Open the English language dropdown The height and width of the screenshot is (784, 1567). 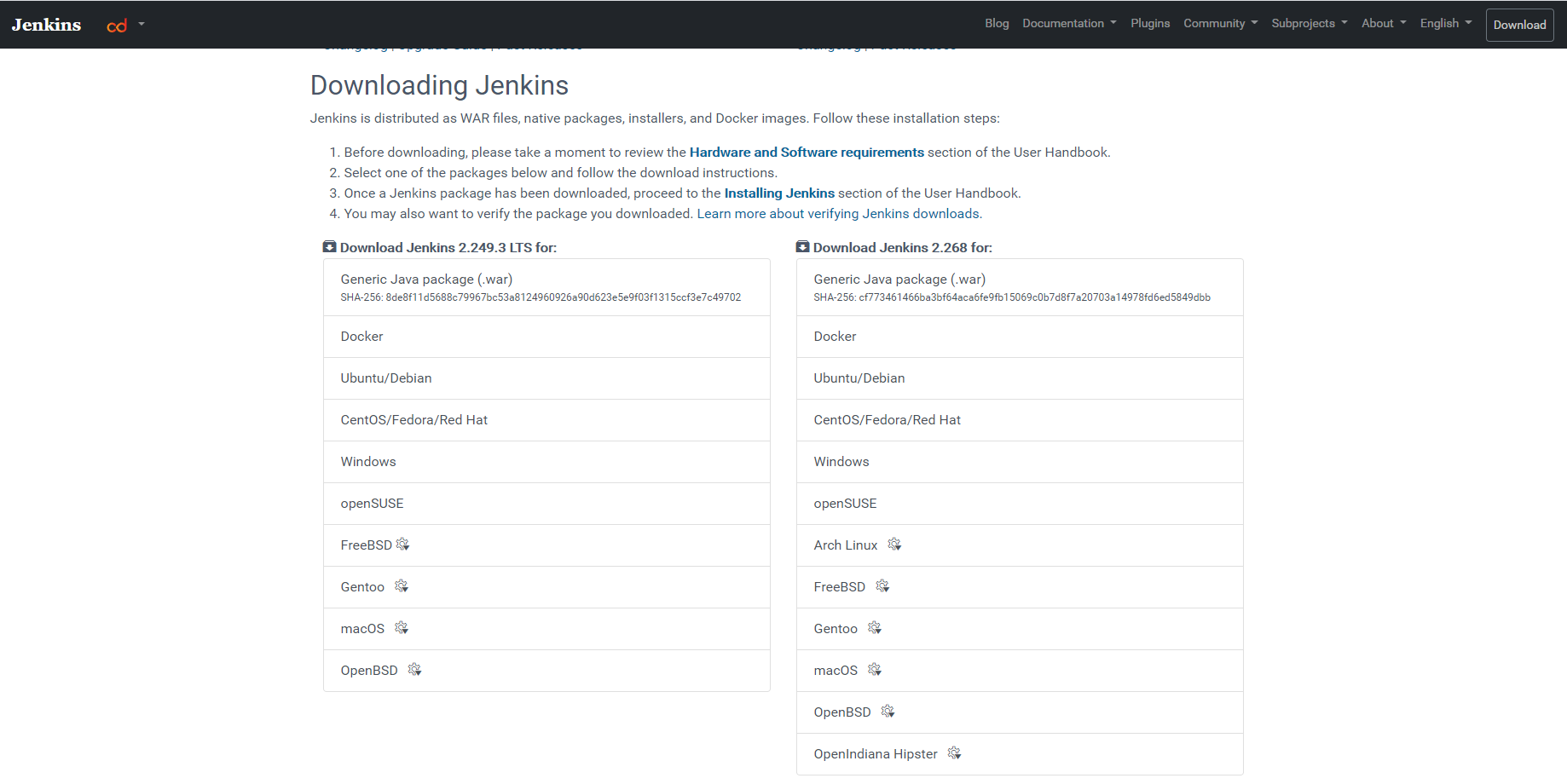(x=1445, y=23)
